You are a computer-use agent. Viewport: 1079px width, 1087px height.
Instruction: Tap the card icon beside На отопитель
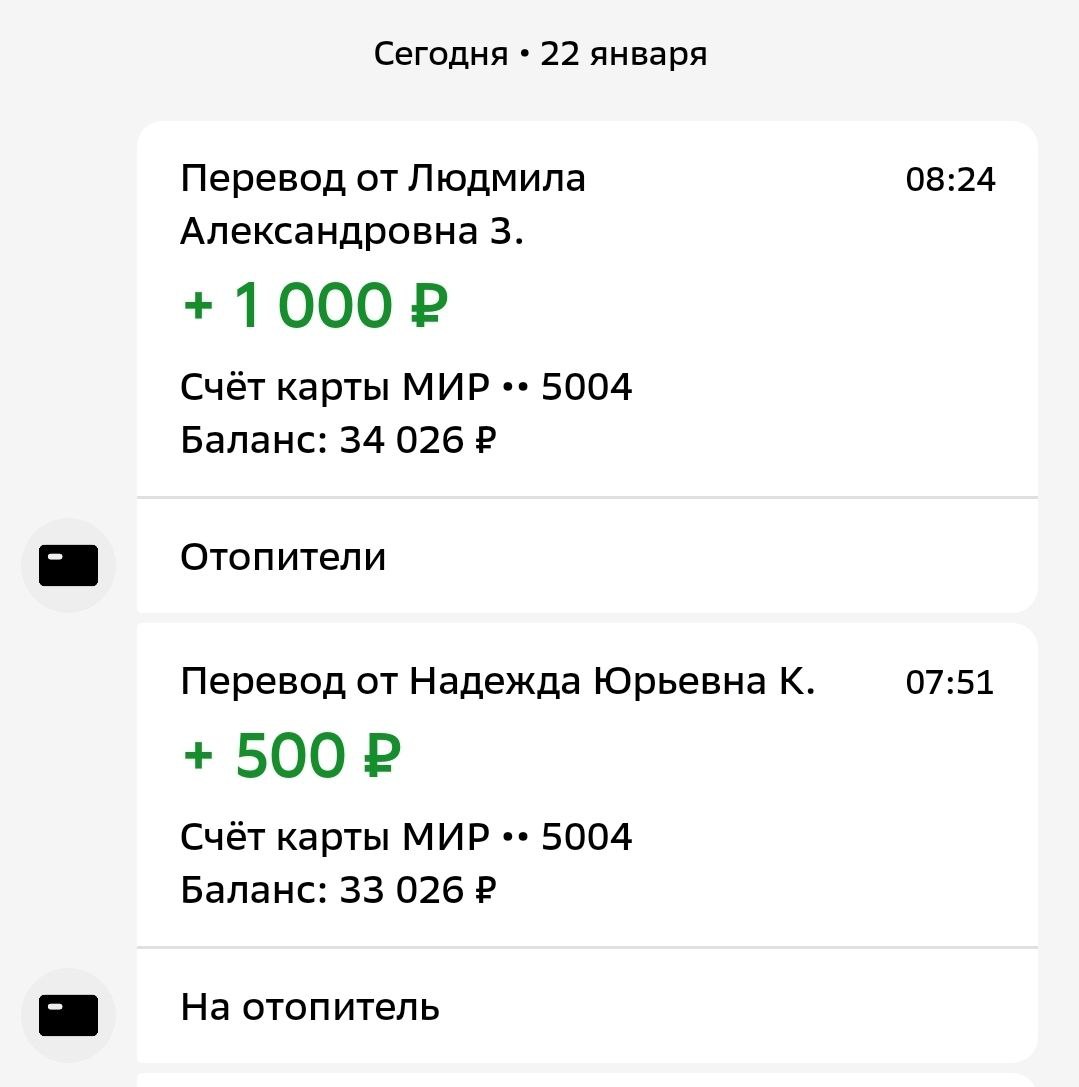[x=68, y=1015]
